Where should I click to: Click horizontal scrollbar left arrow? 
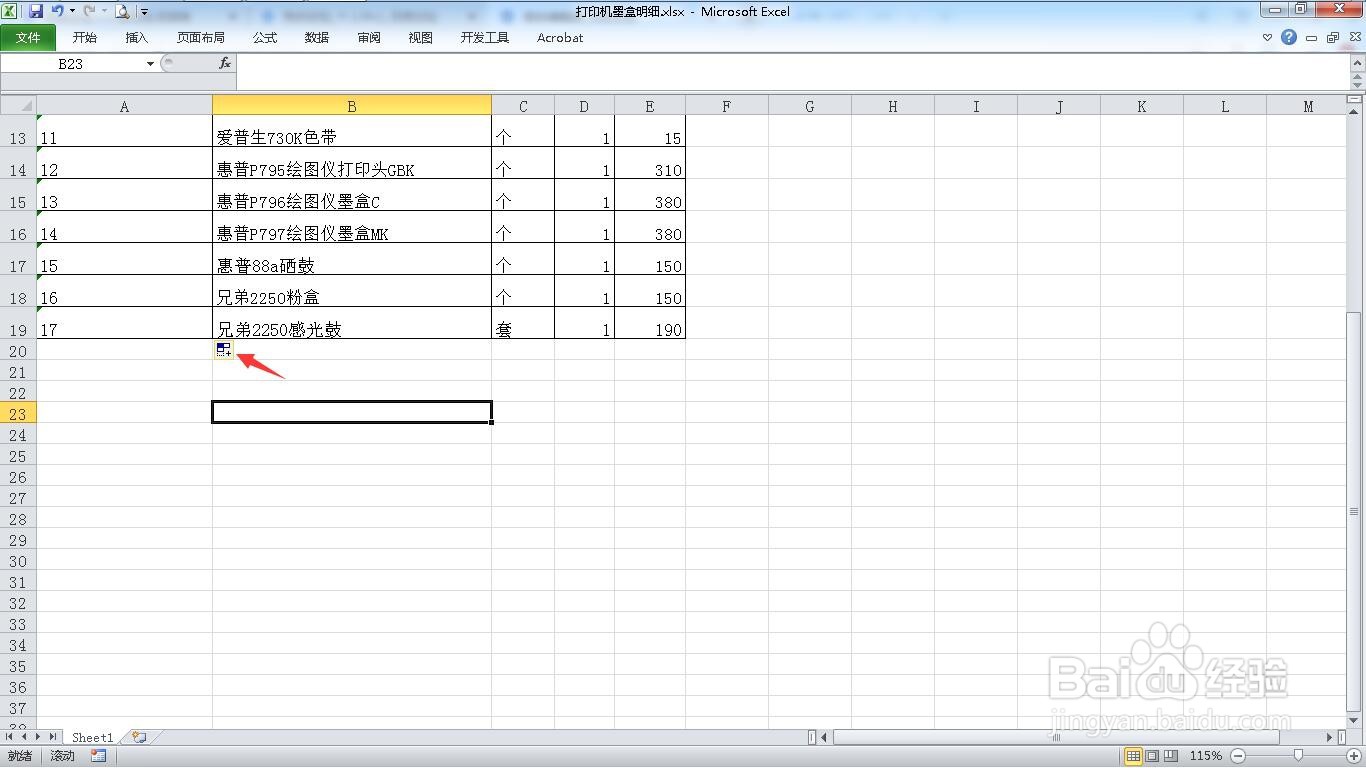[x=824, y=737]
